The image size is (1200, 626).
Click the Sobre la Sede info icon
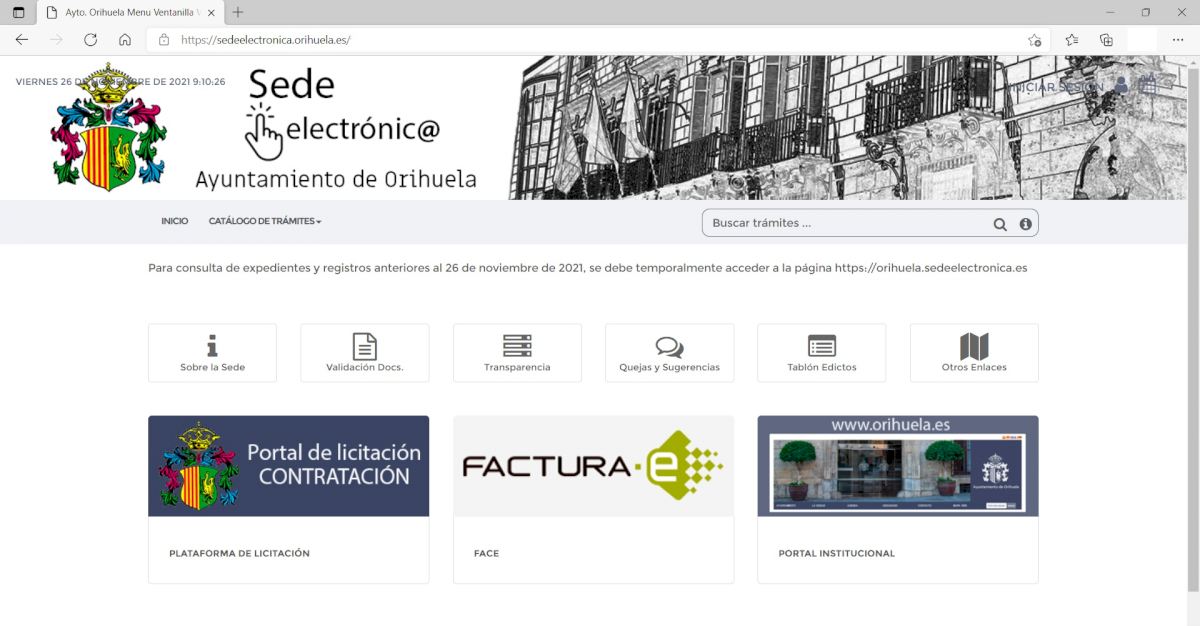click(212, 345)
